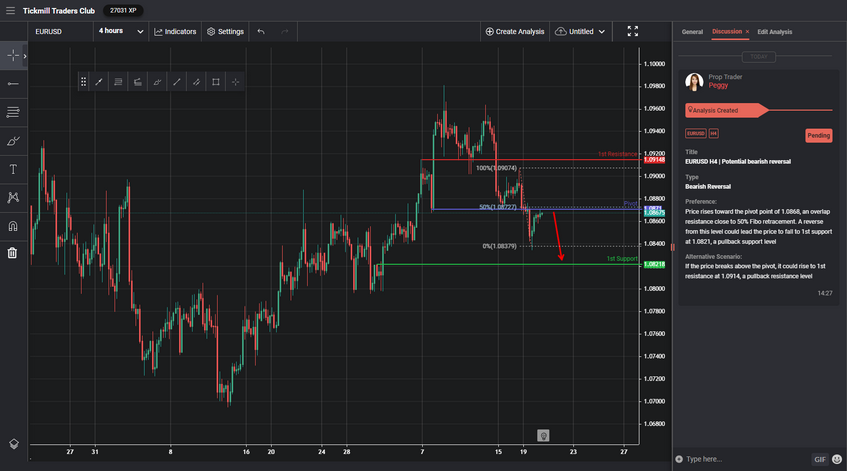847x471 pixels.
Task: Open the layers object tree icon
Action: coord(14,443)
